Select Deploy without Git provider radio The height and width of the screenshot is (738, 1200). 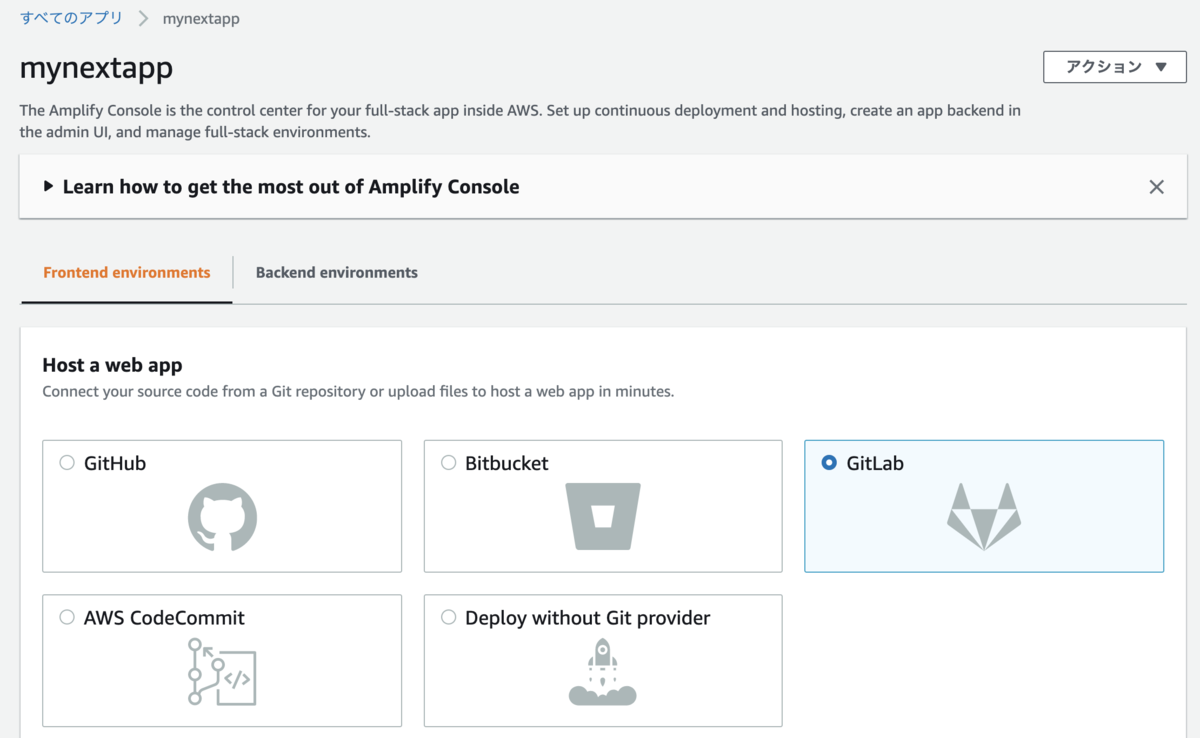[x=448, y=618]
